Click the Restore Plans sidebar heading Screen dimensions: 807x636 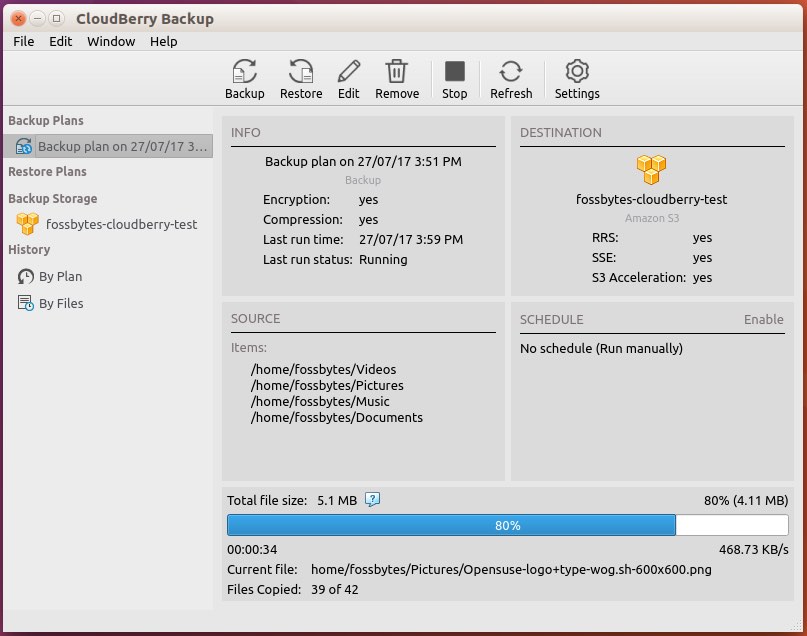[x=47, y=171]
